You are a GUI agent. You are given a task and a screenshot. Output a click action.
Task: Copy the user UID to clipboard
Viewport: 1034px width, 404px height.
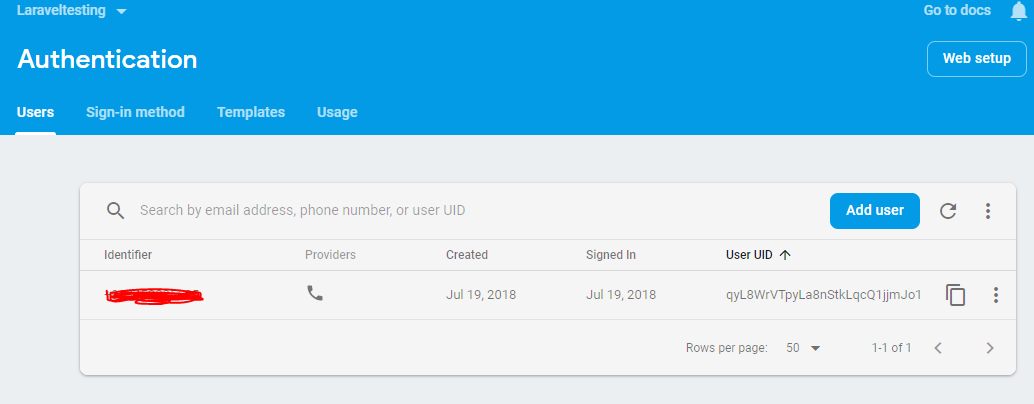tap(956, 295)
